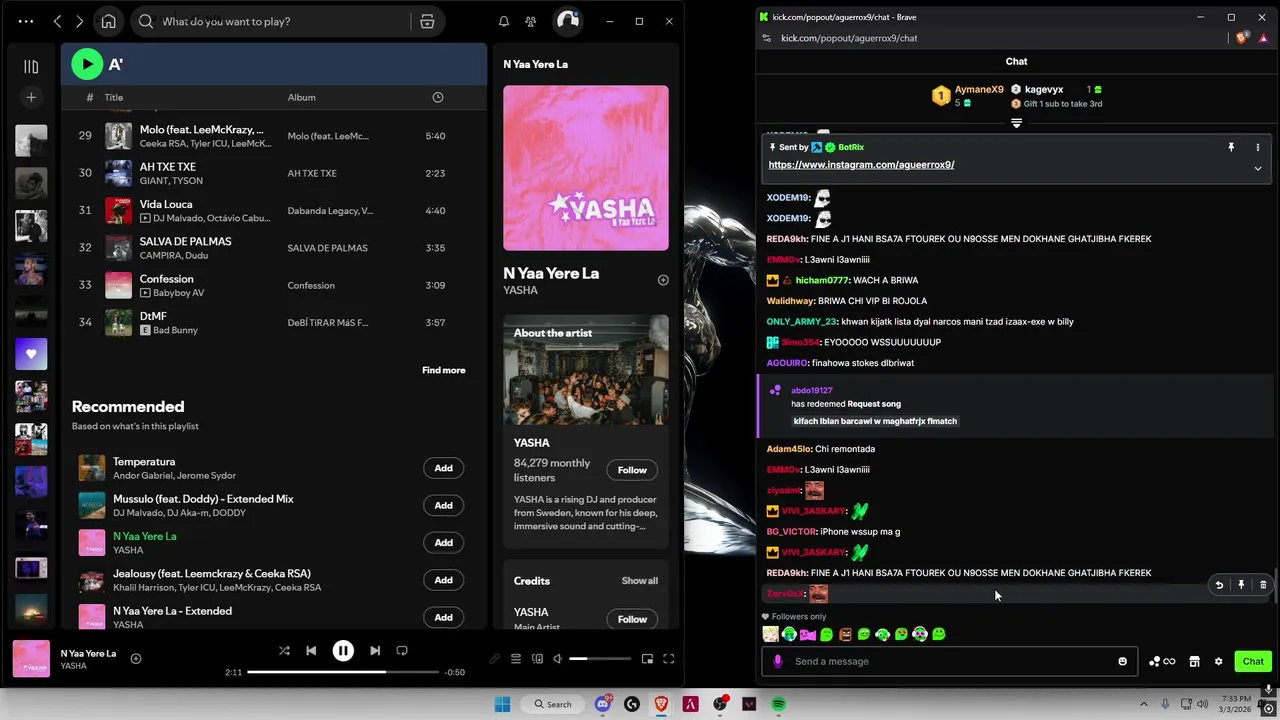1280x720 pixels.
Task: Open N Yaa Yere La album cover
Action: 586,168
